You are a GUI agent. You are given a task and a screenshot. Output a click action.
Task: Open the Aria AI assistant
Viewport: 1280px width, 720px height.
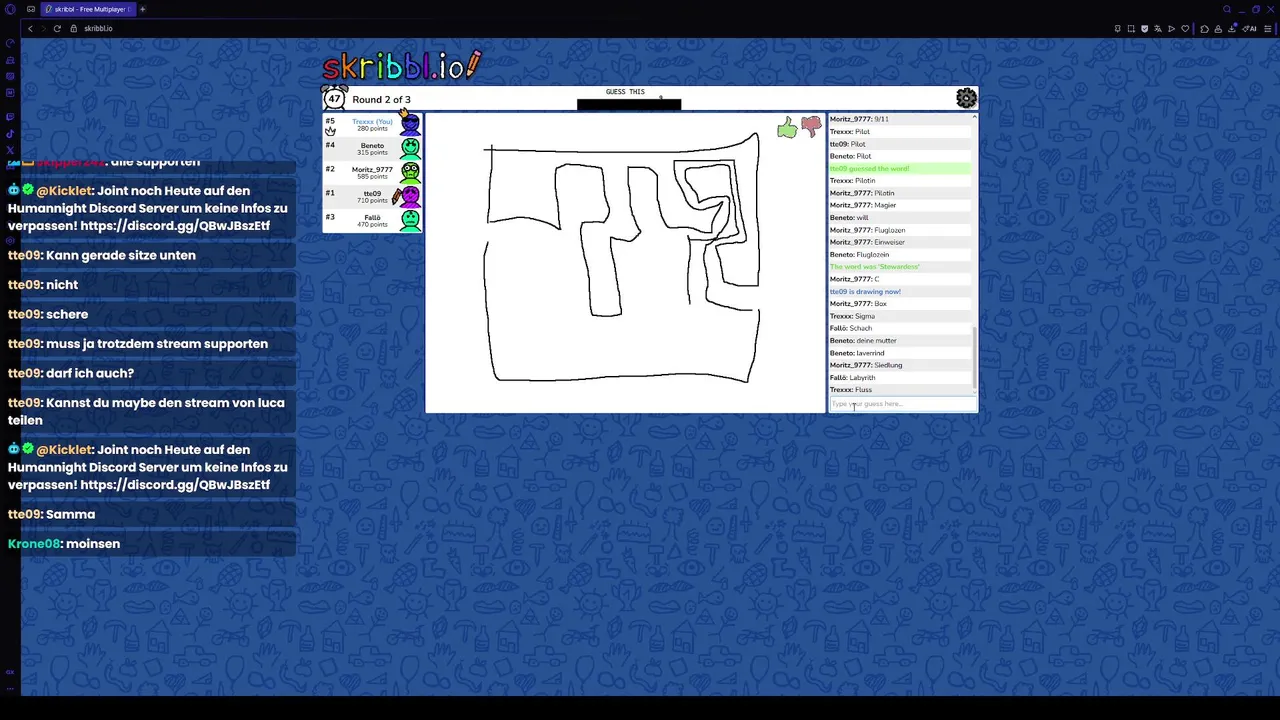1250,28
